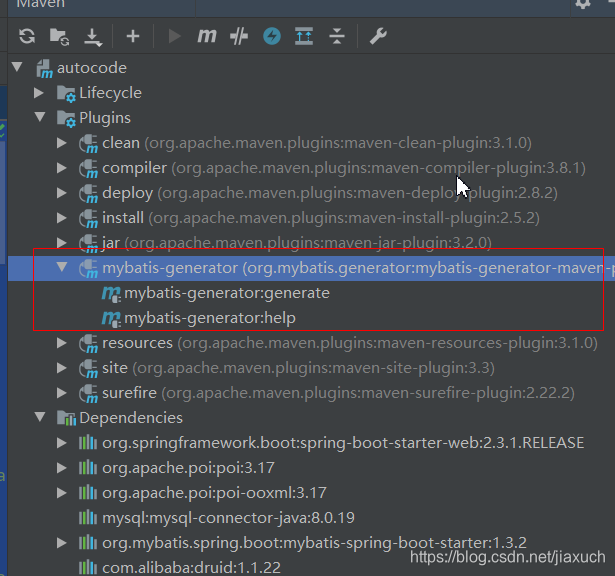This screenshot has width=615, height=576.
Task: Click the compiler plugin icon
Action: click(x=88, y=169)
